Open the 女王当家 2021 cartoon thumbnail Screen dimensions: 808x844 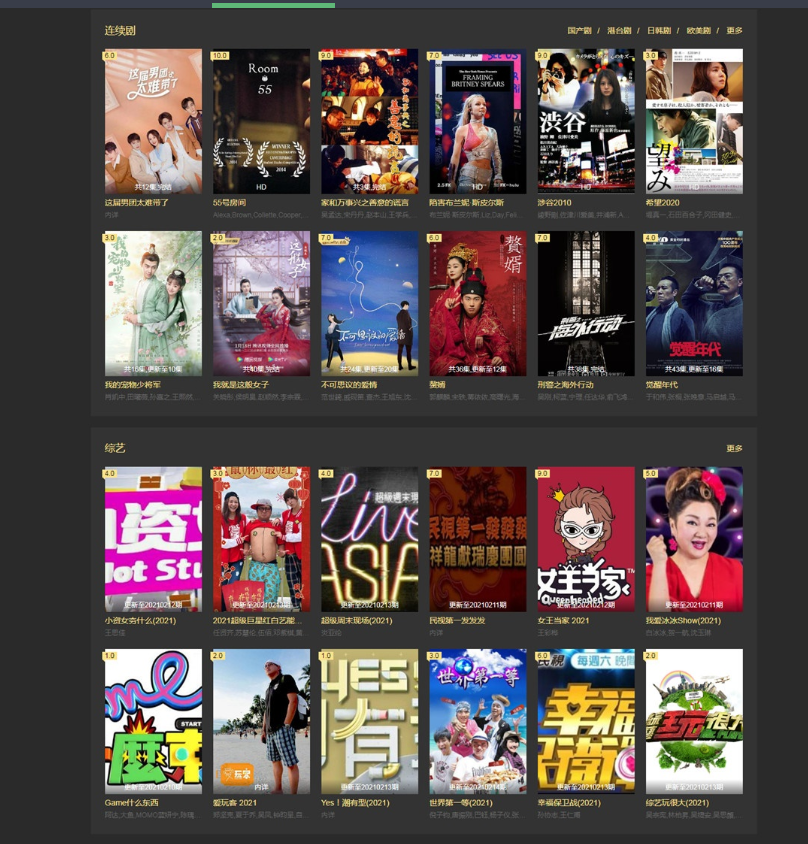coord(586,538)
